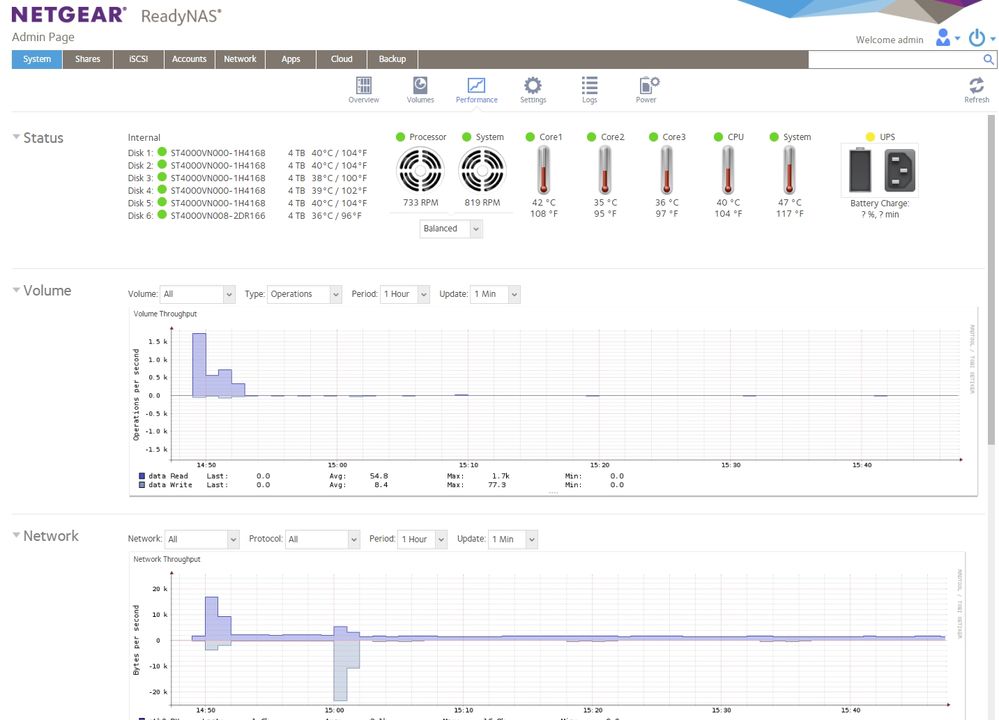Click the Disk 6 model ST4000VN008-2DR166

pos(218,215)
